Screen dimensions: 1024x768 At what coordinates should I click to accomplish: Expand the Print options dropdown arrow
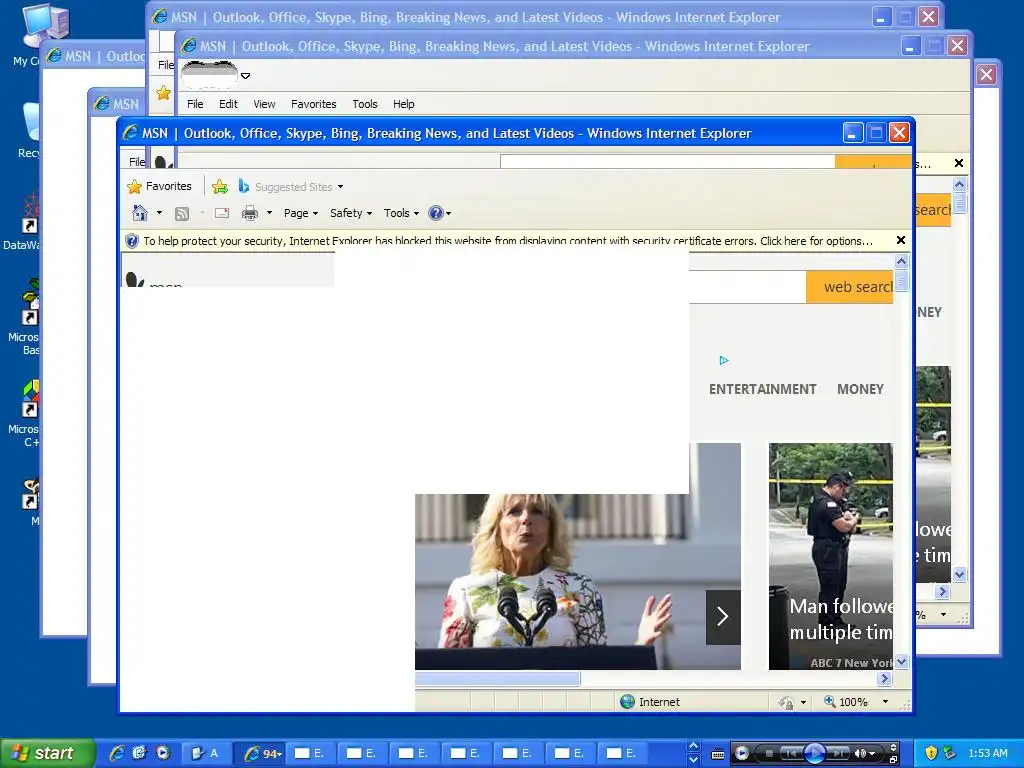coord(269,213)
